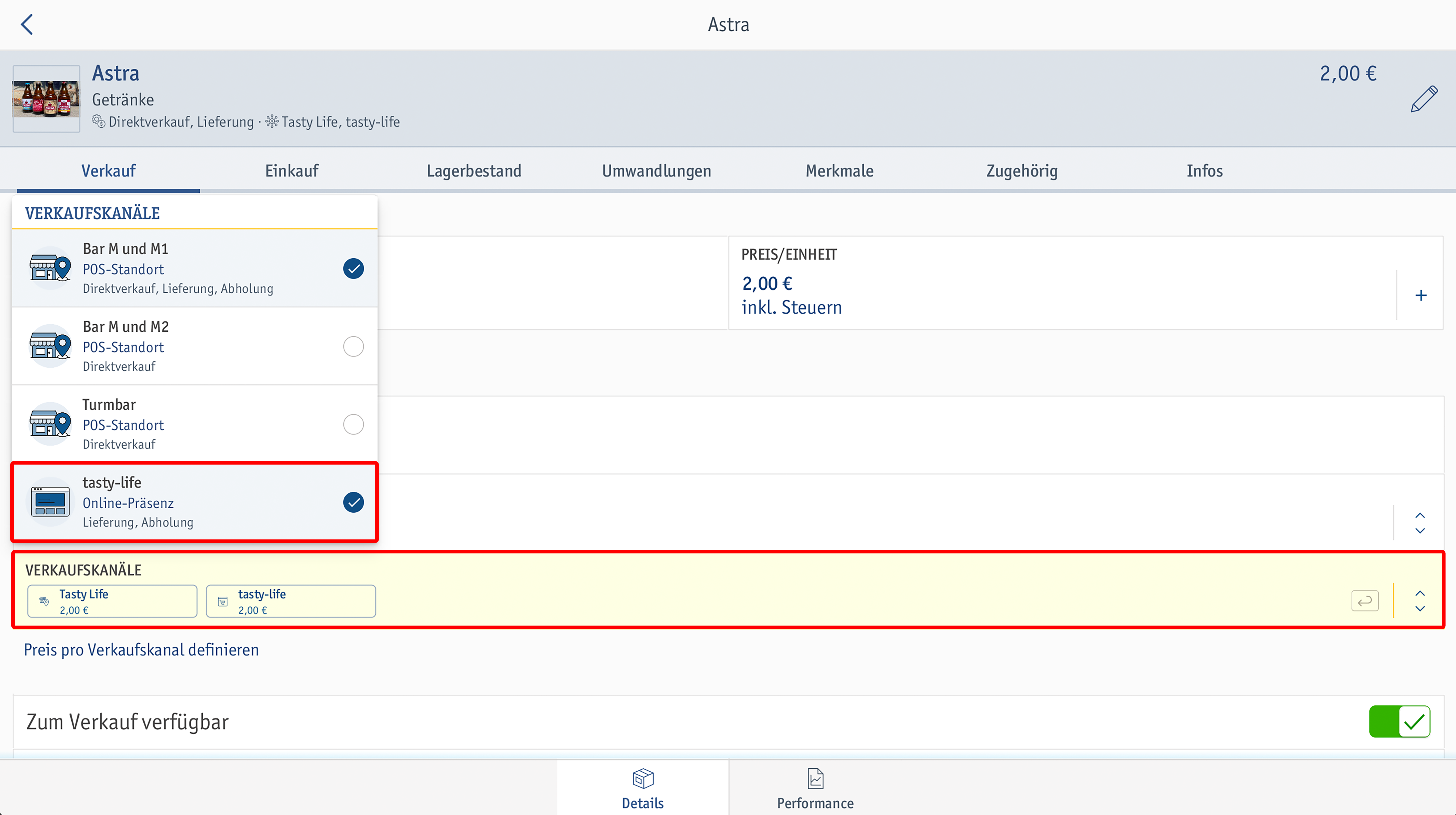Click the Details box icon
This screenshot has width=1456, height=815.
point(643,779)
